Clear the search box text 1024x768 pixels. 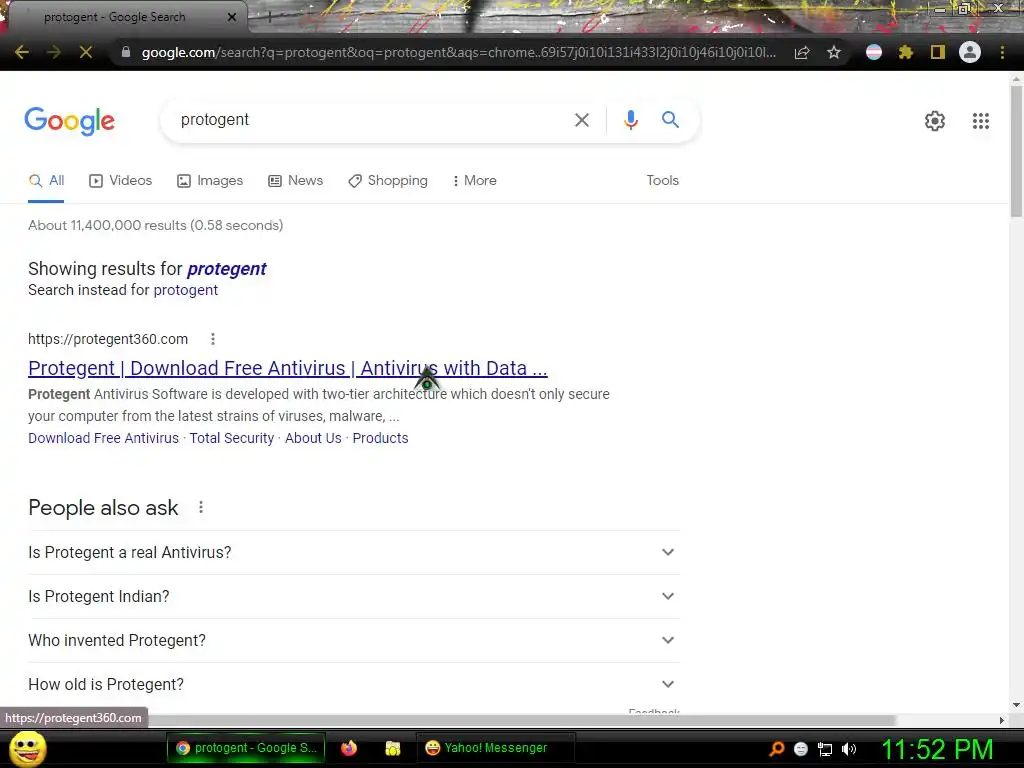[x=581, y=120]
